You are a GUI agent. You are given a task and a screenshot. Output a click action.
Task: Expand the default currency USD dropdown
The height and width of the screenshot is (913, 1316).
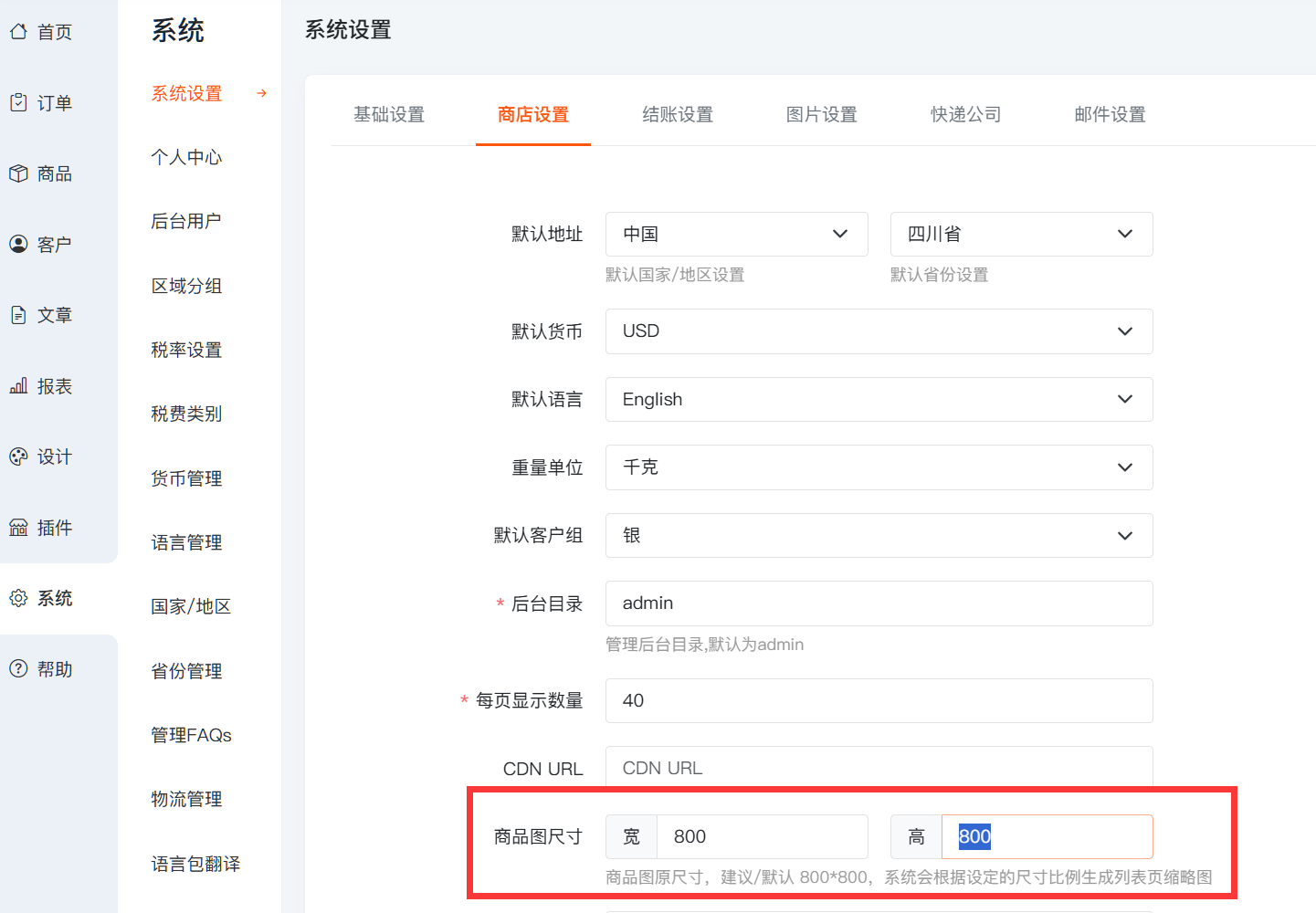click(x=879, y=331)
